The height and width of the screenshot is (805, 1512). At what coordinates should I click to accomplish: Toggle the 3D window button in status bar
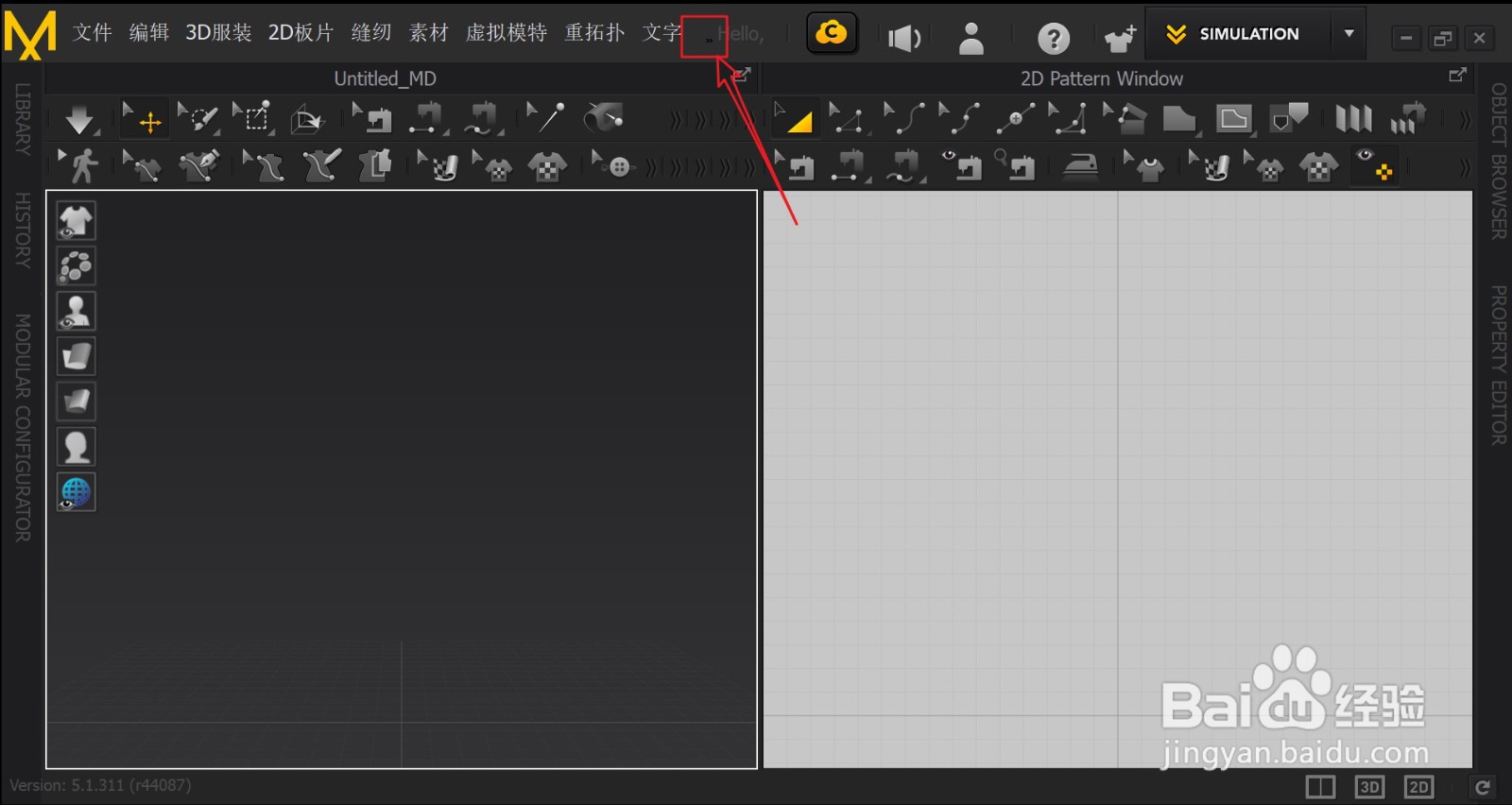point(1369,786)
